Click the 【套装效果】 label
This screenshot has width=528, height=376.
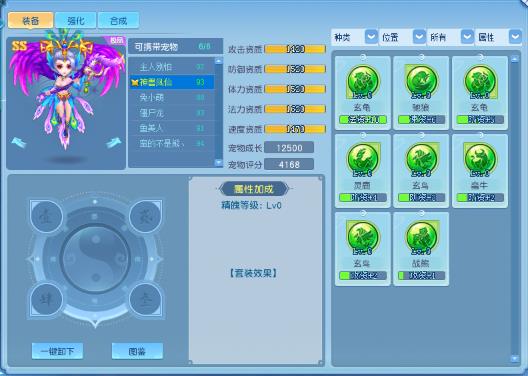pyautogui.click(x=253, y=273)
